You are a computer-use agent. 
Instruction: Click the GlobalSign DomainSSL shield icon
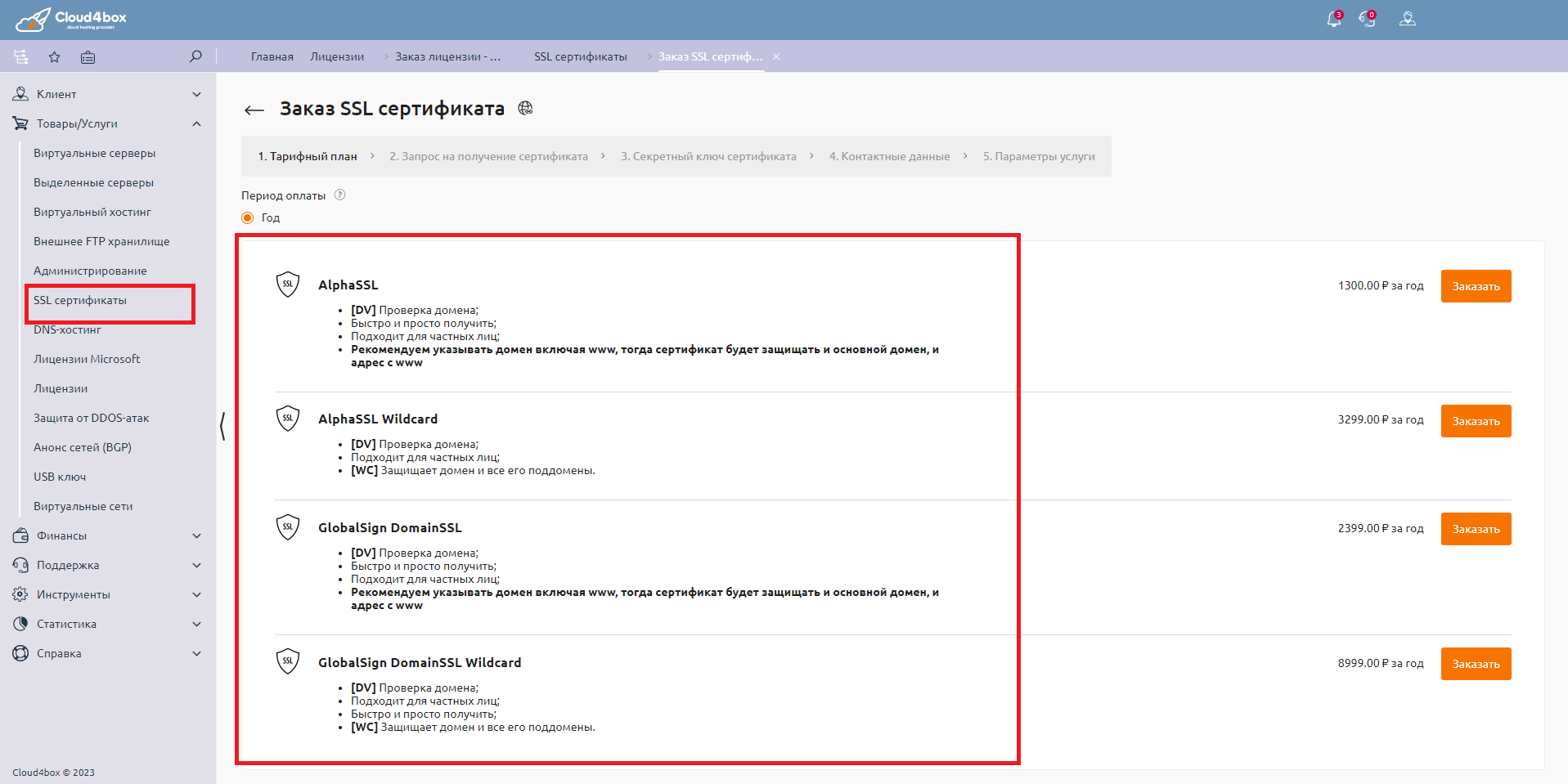pos(288,527)
